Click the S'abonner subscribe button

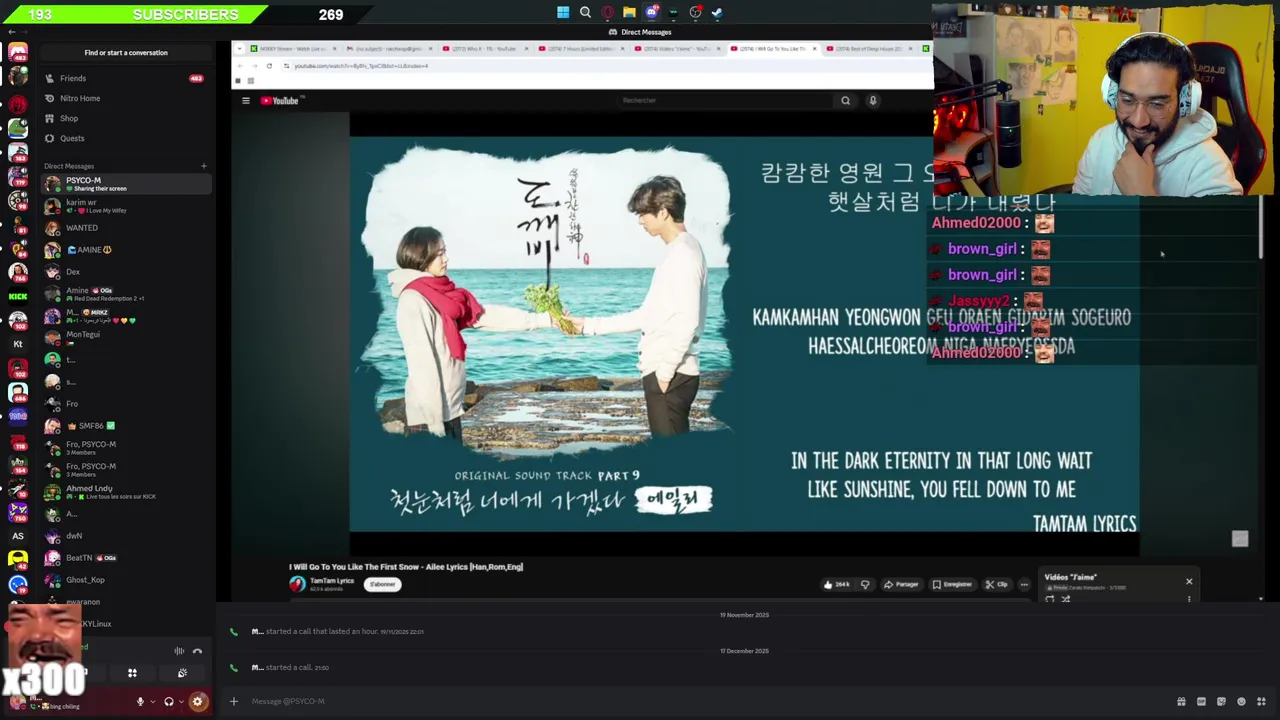[x=382, y=584]
